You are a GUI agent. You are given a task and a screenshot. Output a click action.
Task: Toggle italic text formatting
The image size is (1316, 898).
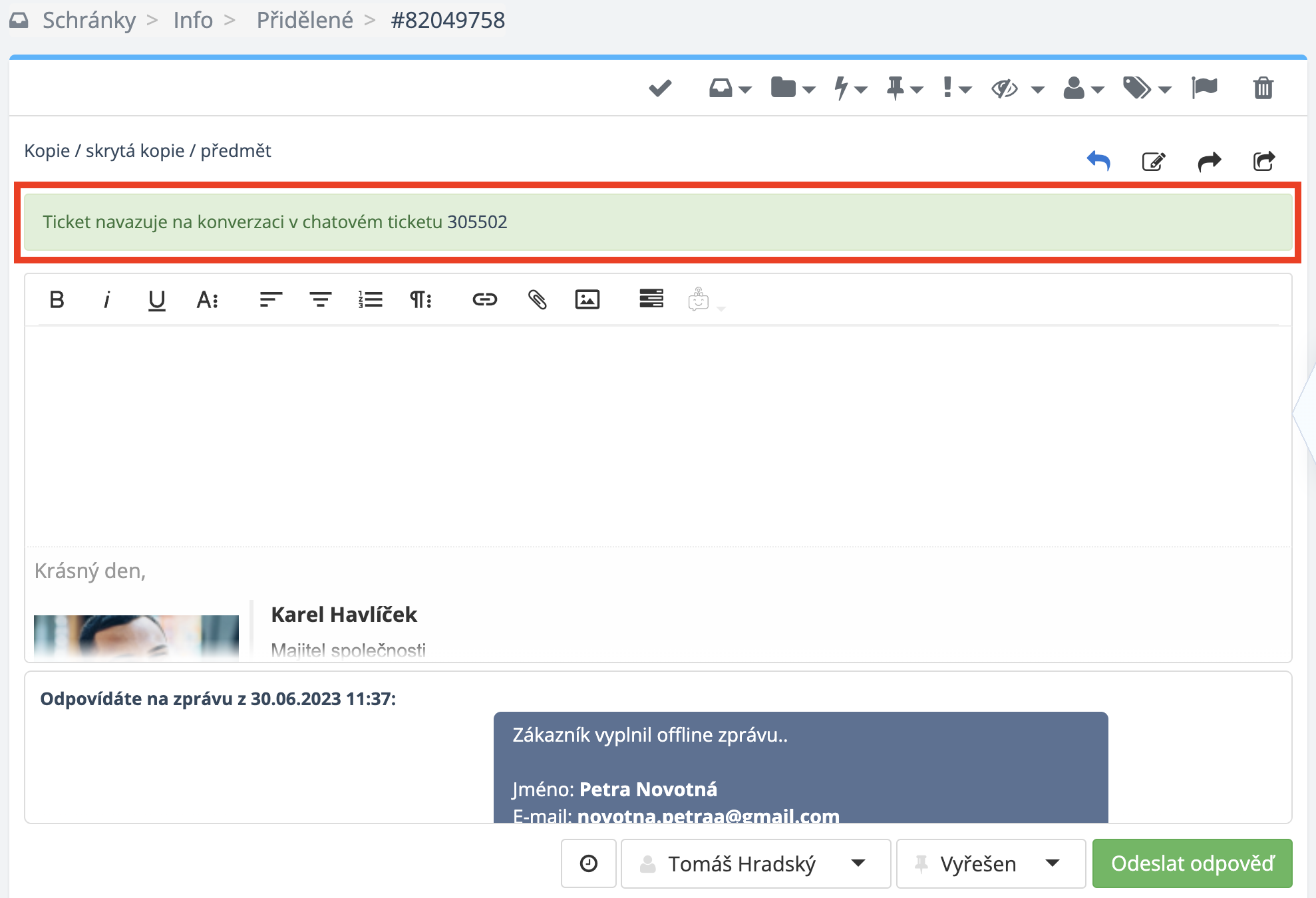pos(106,300)
